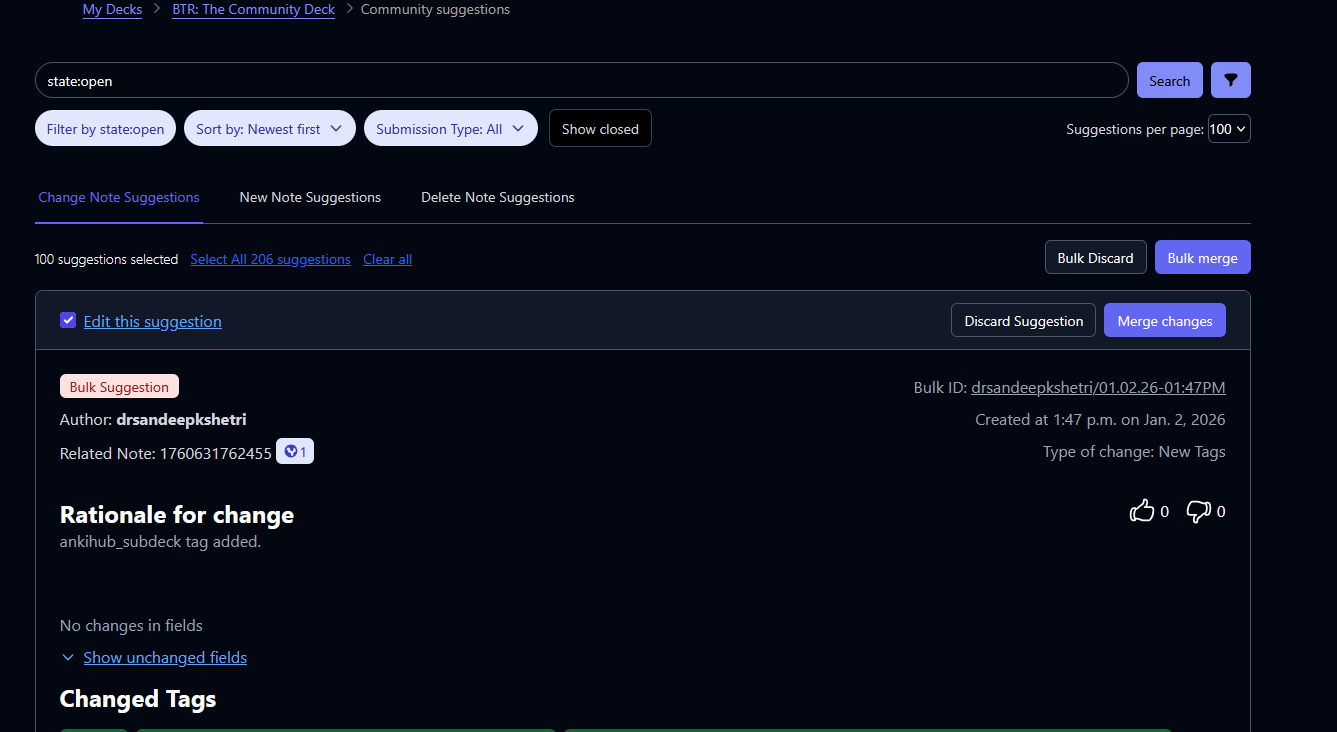Click the filter funnel icon button
Image resolution: width=1337 pixels, height=732 pixels.
tap(1230, 80)
